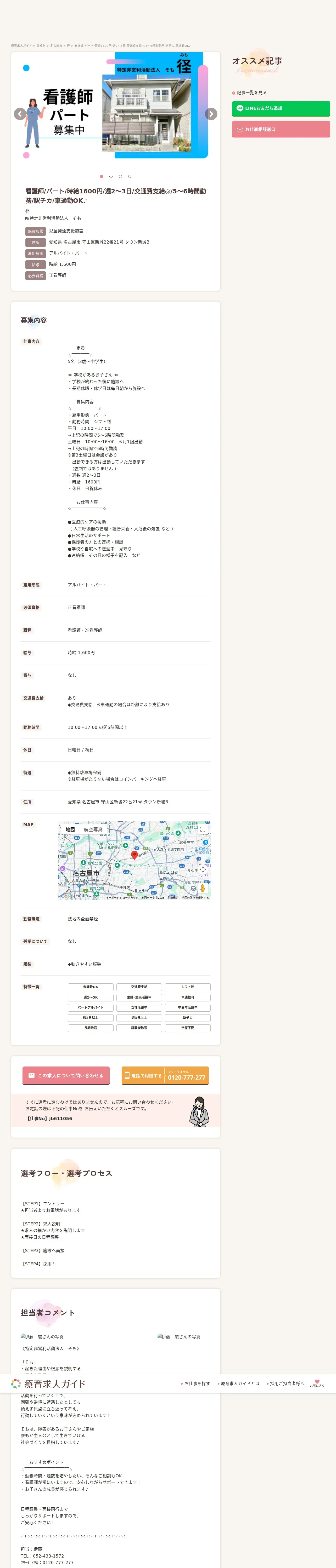Select the パートアルバイト tag
This screenshot has width=336, height=1568.
90,1007
